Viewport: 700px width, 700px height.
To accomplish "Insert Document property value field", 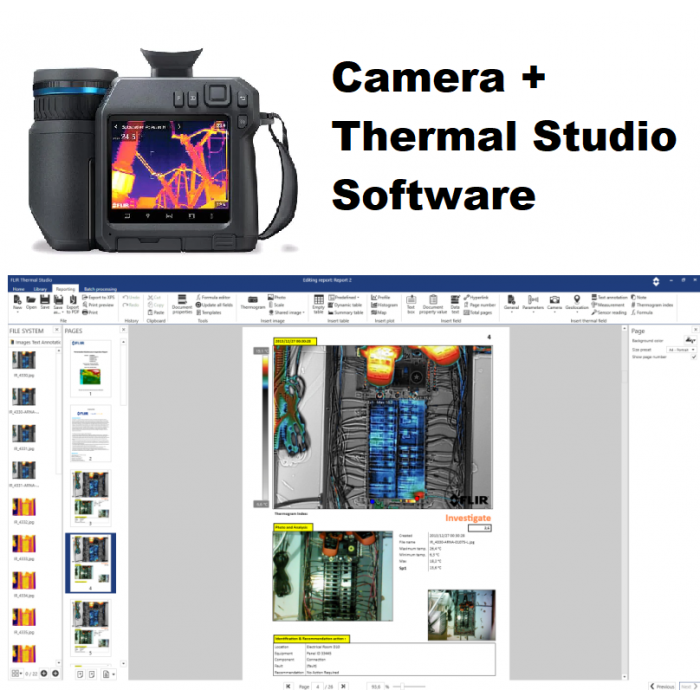I will [433, 304].
